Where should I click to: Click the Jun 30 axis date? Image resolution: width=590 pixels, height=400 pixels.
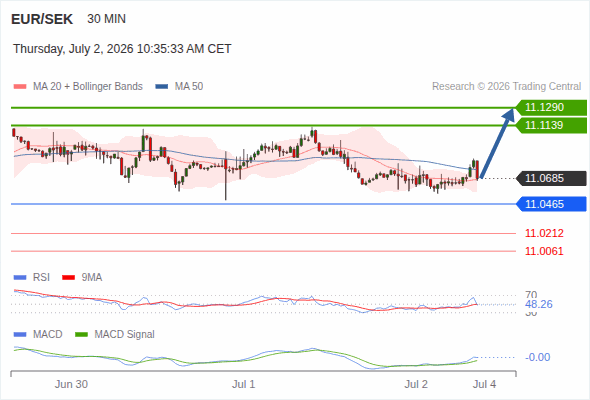pos(71,384)
